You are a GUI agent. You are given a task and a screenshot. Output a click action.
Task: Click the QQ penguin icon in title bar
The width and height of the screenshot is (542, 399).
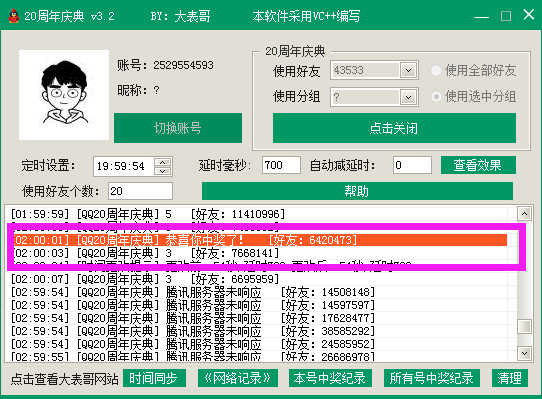coord(13,16)
